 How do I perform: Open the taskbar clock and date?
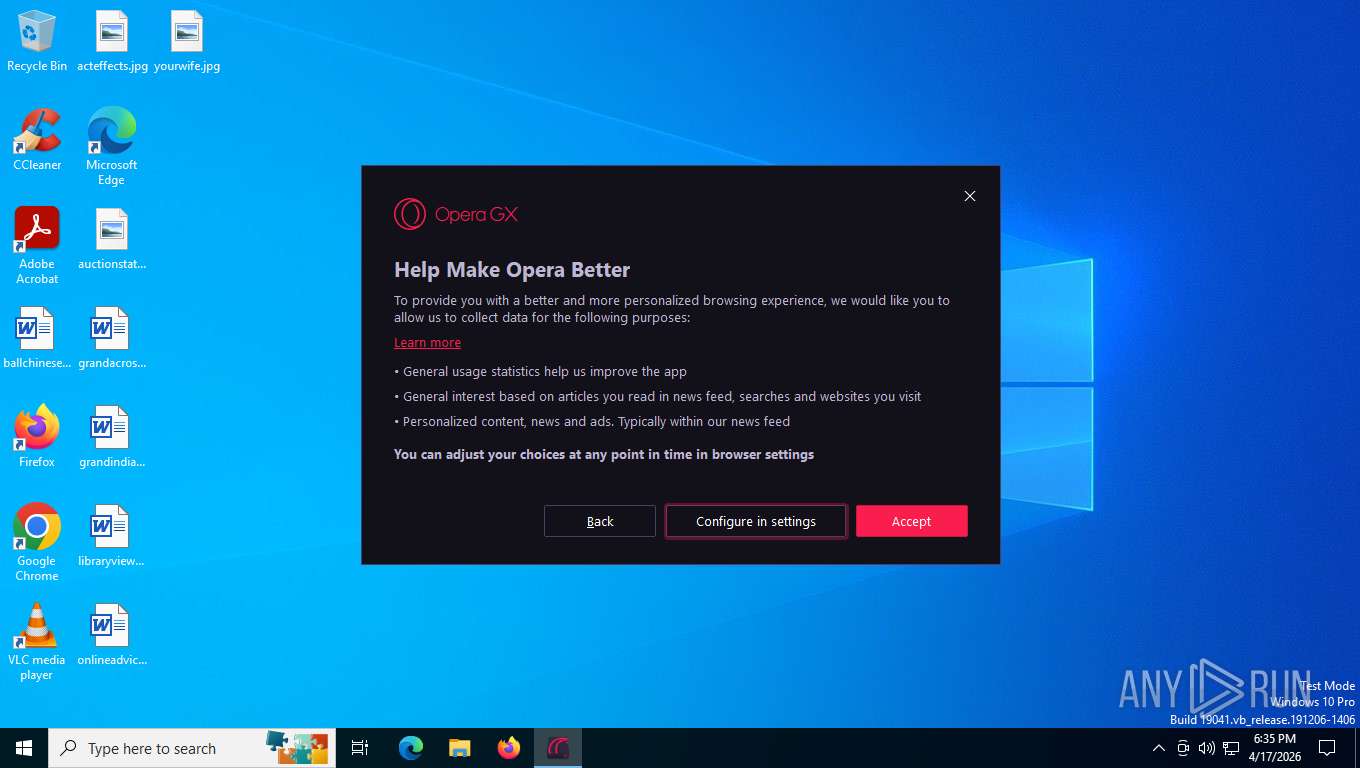pos(1274,748)
